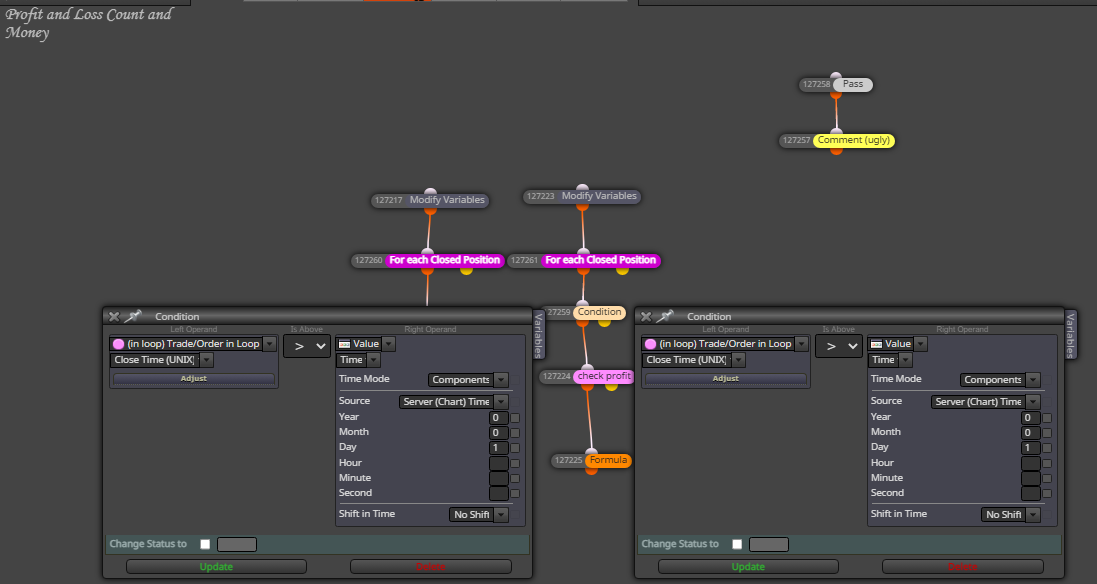
Task: Open the Source Server (Chart) Time dropdown in right panel
Action: [x=986, y=401]
